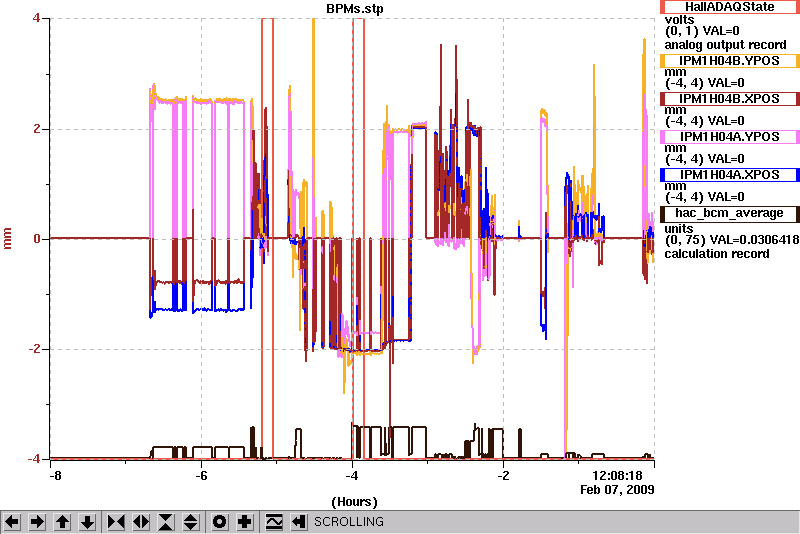Click the BPMs.stp plot title
The width and height of the screenshot is (800, 534).
pyautogui.click(x=355, y=9)
